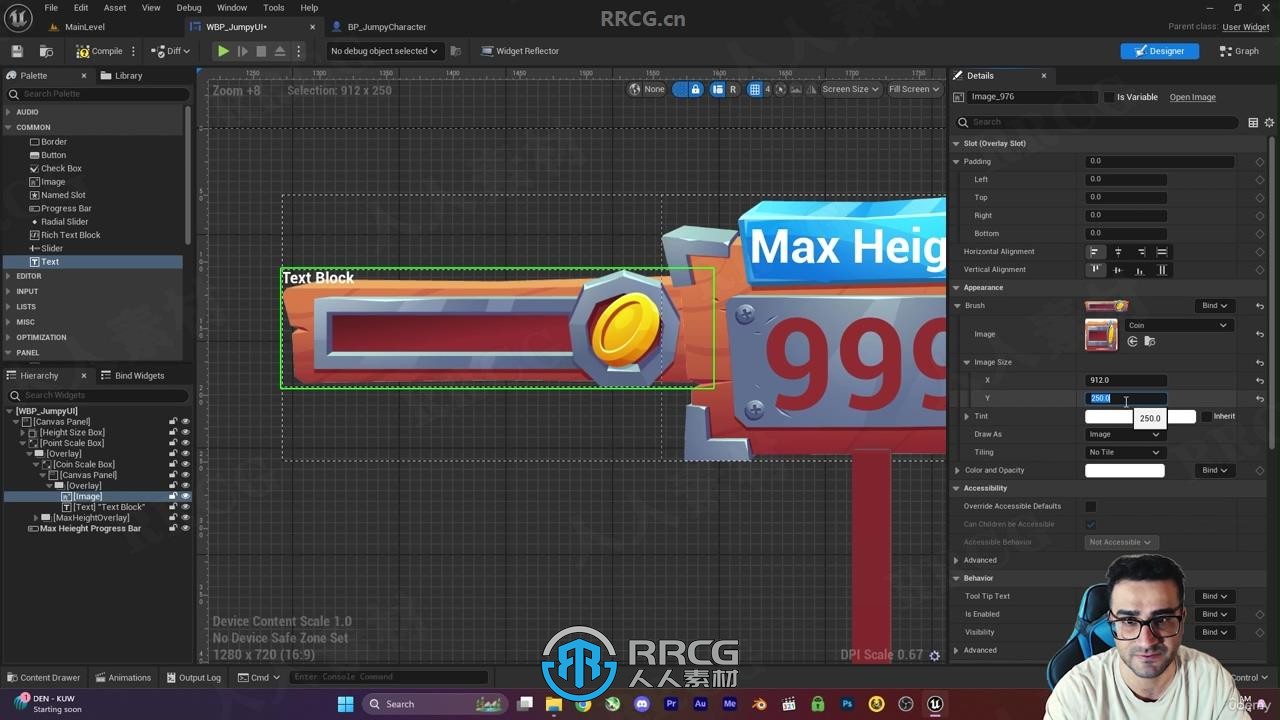The height and width of the screenshot is (720, 1280).
Task: Open the Debug menu
Action: pos(189,8)
